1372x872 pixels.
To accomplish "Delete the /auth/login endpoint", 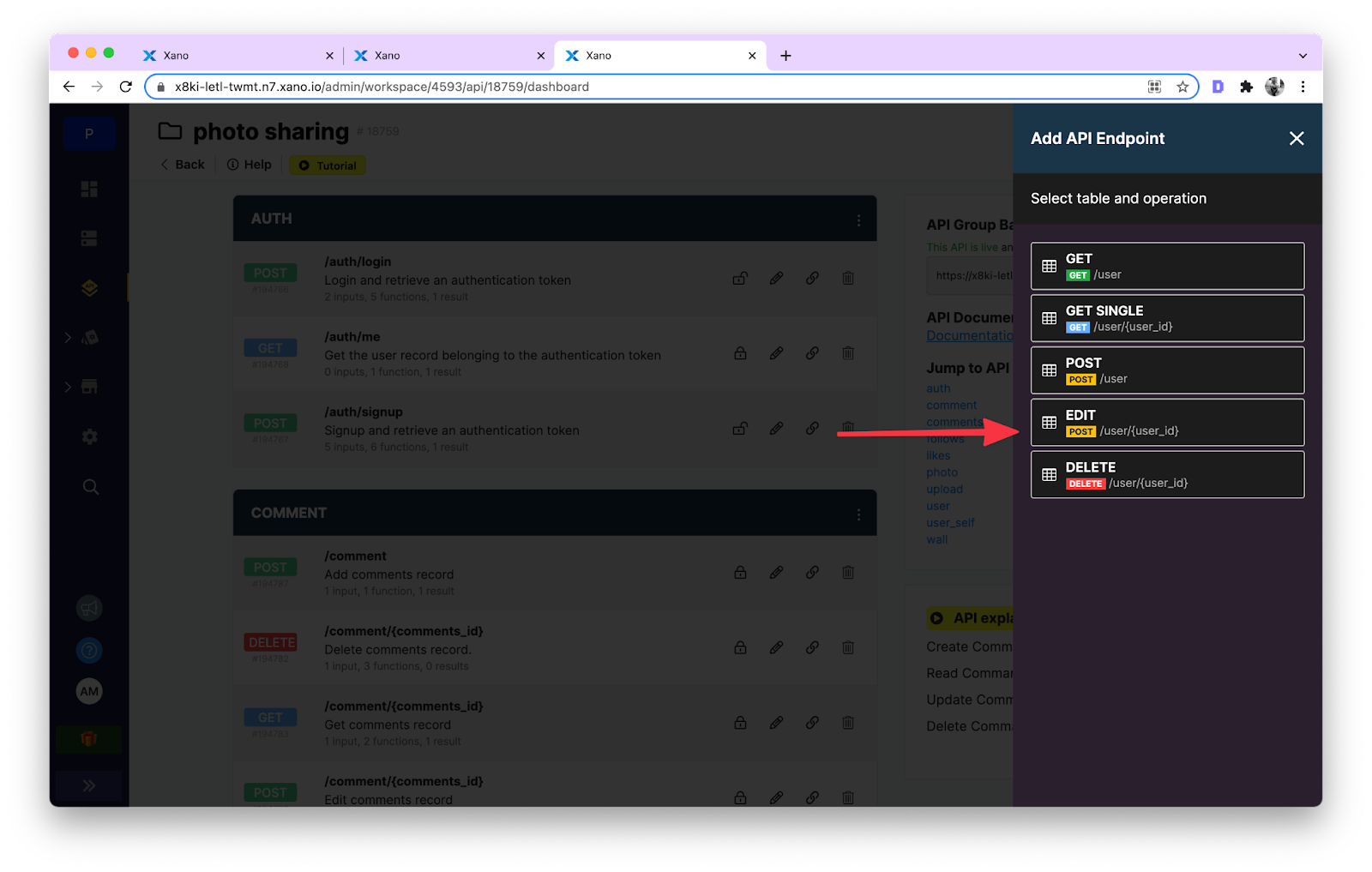I will pos(848,278).
